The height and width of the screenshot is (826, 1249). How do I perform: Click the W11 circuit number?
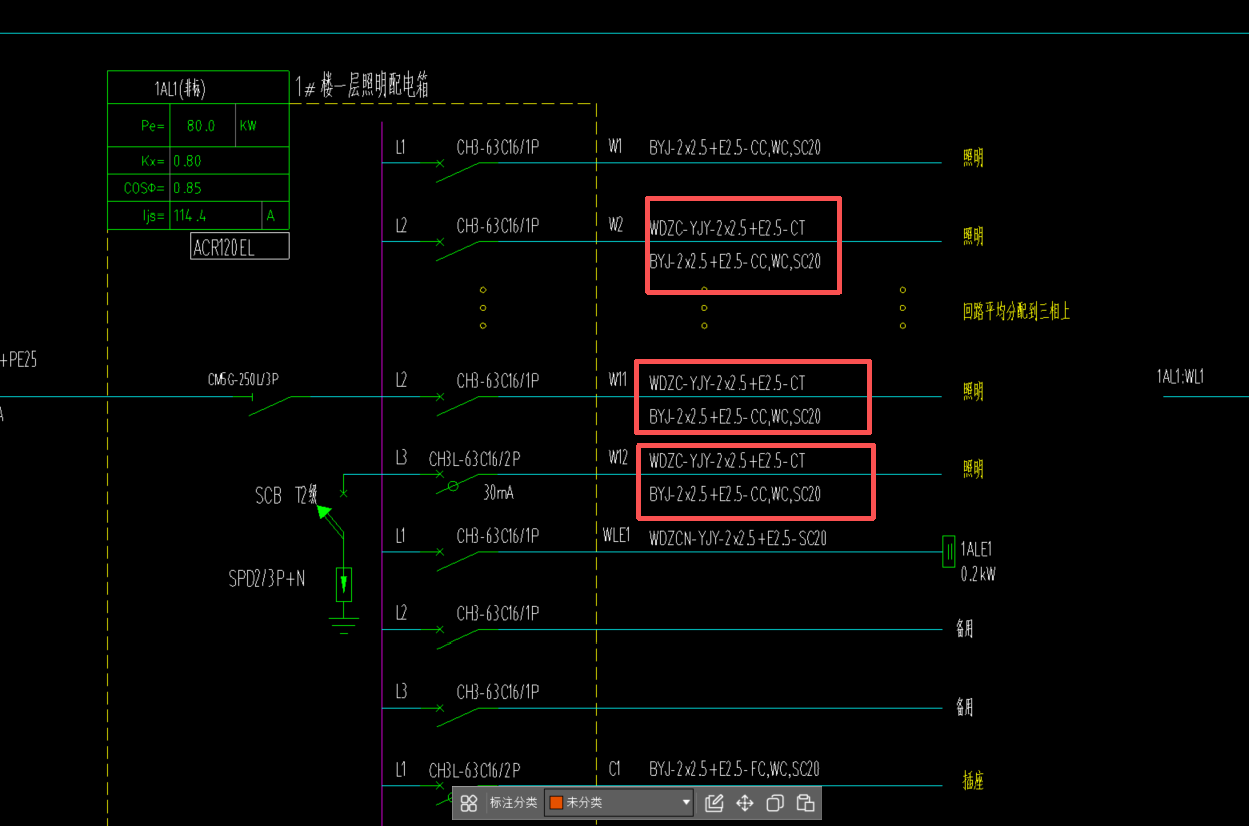point(618,380)
